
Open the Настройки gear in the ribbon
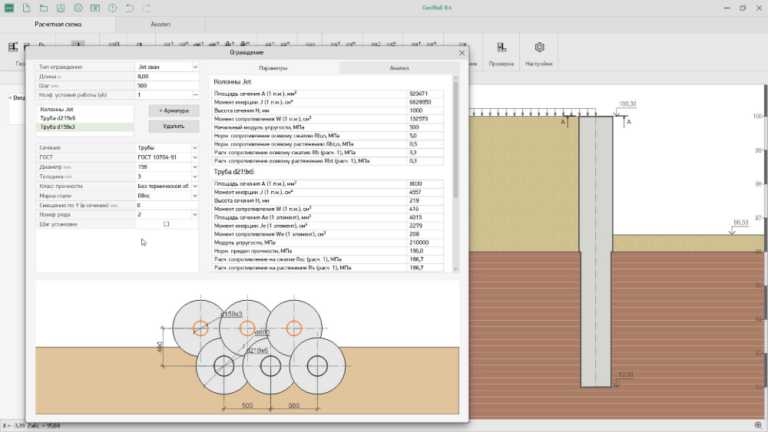(539, 53)
